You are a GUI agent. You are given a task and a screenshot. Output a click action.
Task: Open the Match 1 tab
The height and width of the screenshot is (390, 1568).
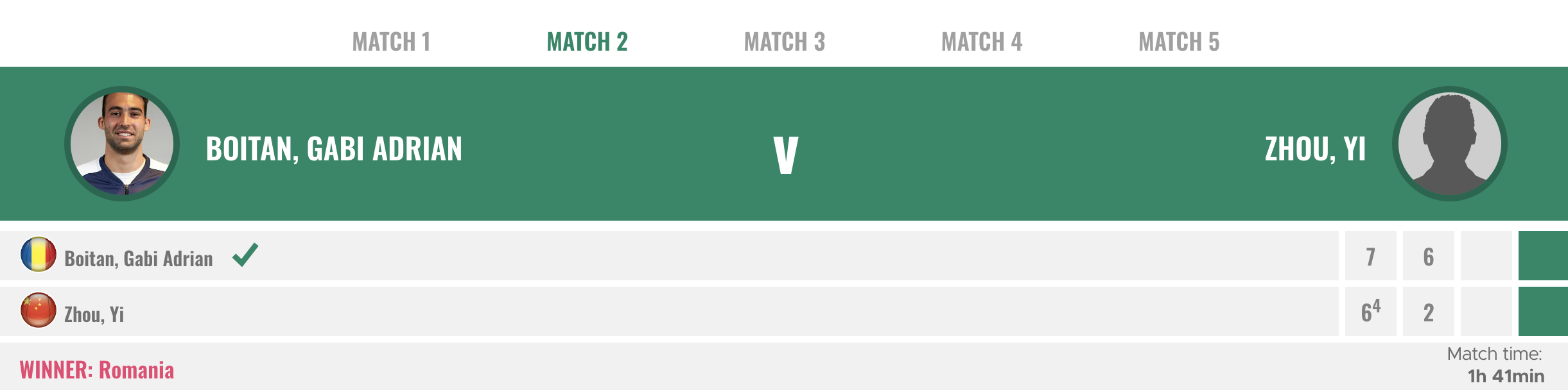[391, 42]
